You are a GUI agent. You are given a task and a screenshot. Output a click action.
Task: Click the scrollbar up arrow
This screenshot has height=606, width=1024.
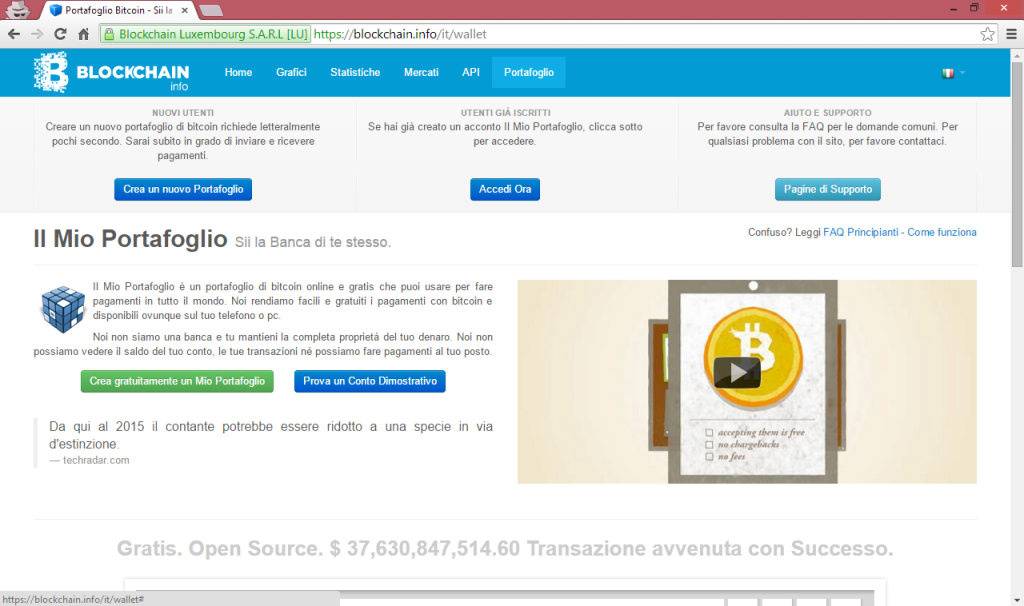point(1017,56)
